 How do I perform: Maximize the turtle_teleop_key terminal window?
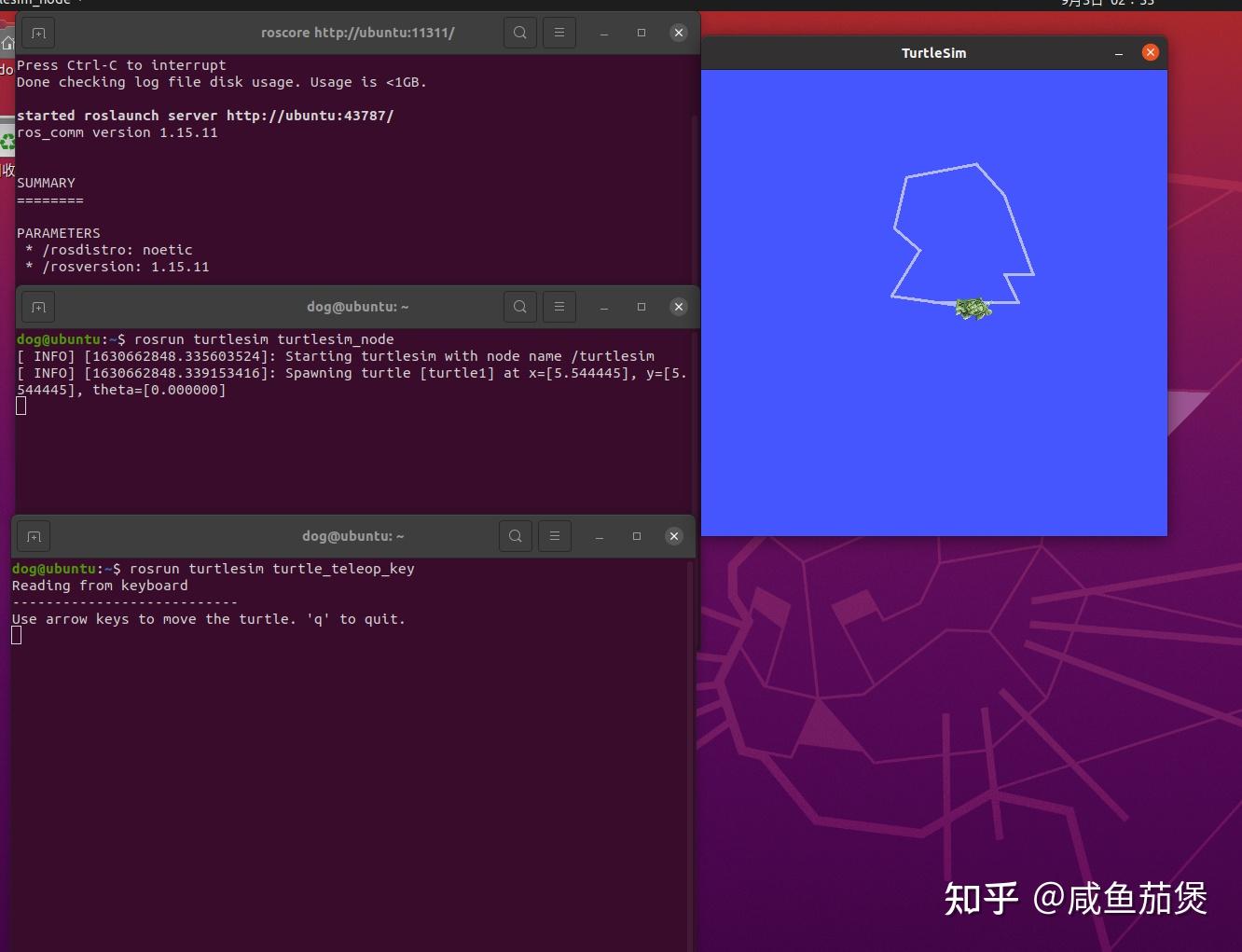tap(637, 536)
